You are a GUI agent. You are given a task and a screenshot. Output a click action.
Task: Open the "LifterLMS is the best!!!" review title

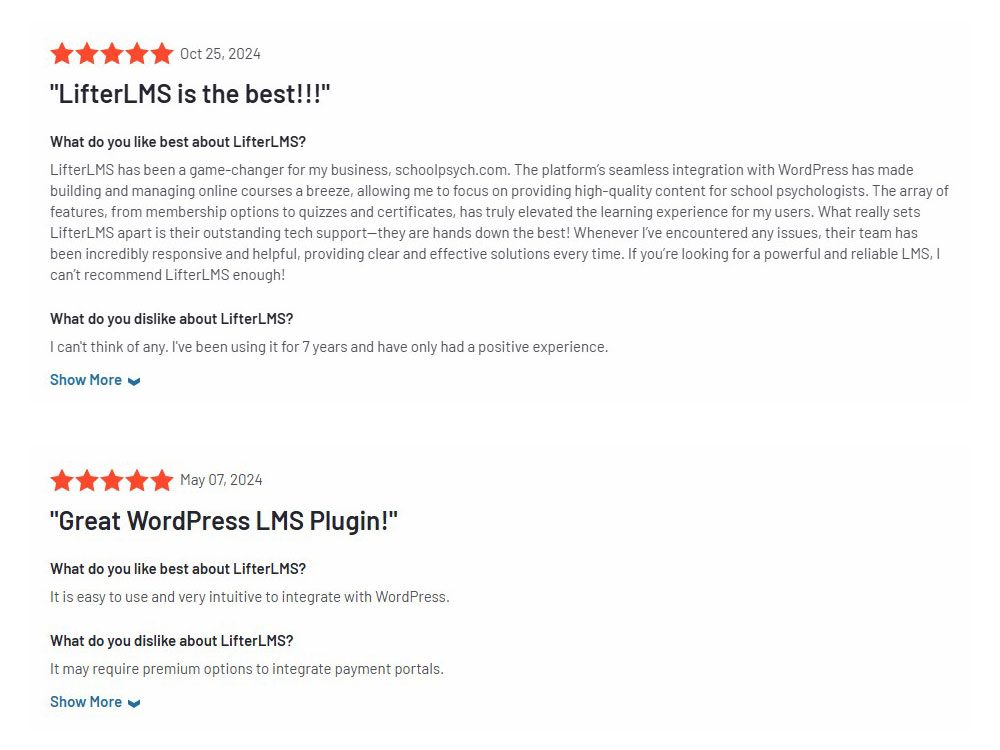190,94
